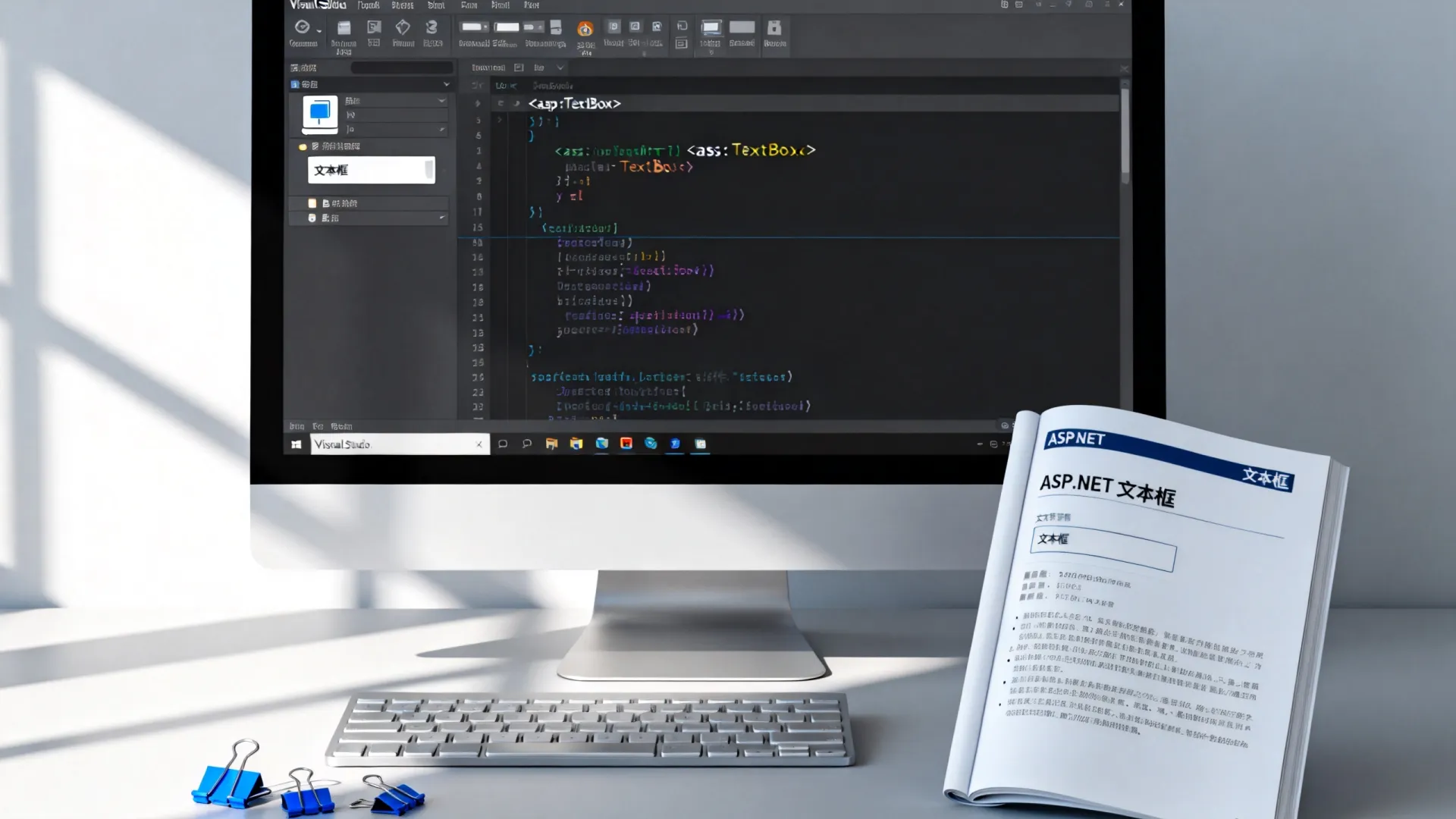Screen dimensions: 1456x819
Task: Toggle the yellow dot above the 文本框 box
Action: click(303, 146)
